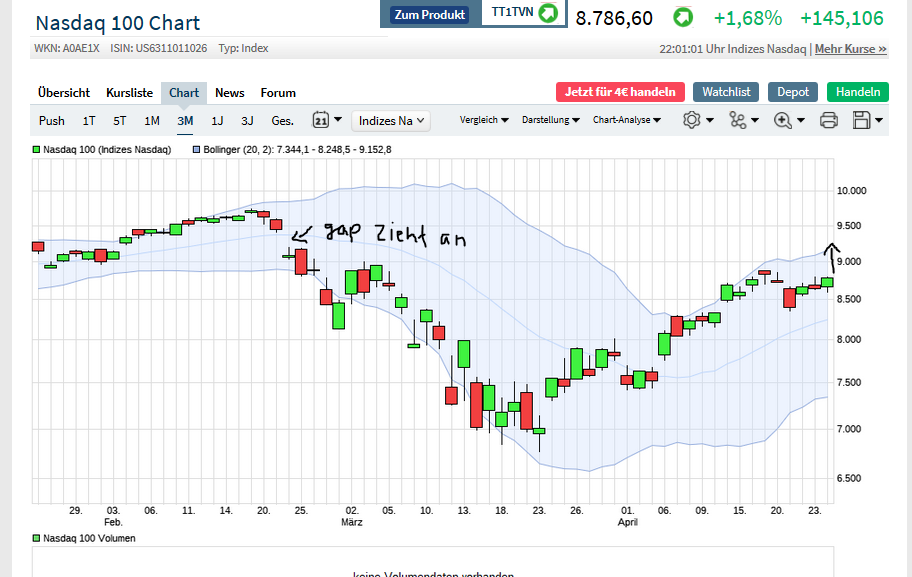This screenshot has width=912, height=577.
Task: Refresh the quote with the green refresh icon
Action: [684, 17]
